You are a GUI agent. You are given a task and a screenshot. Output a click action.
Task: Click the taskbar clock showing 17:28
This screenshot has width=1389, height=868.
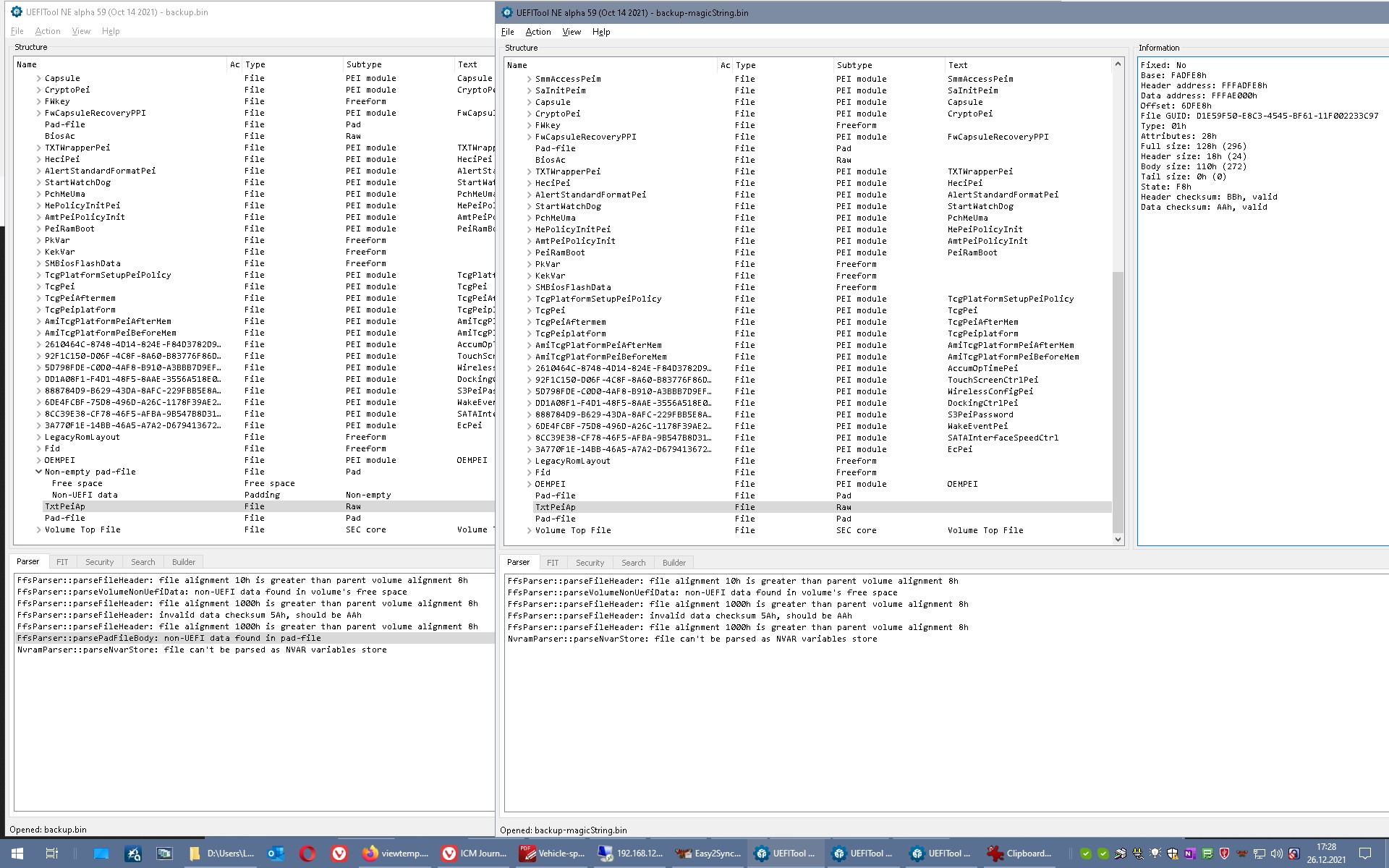click(1326, 854)
